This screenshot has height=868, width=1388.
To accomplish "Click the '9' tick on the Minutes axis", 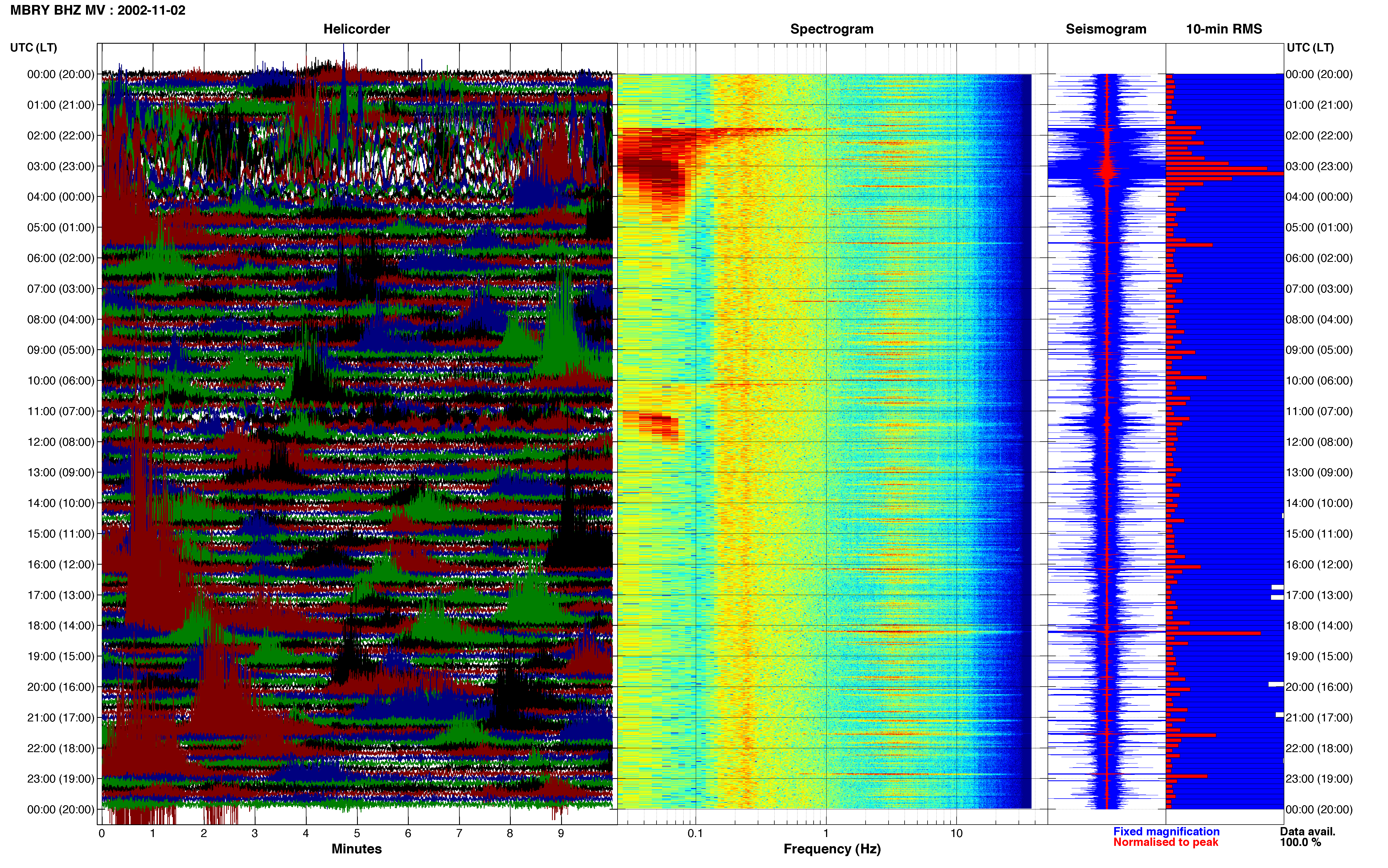I will point(561,833).
